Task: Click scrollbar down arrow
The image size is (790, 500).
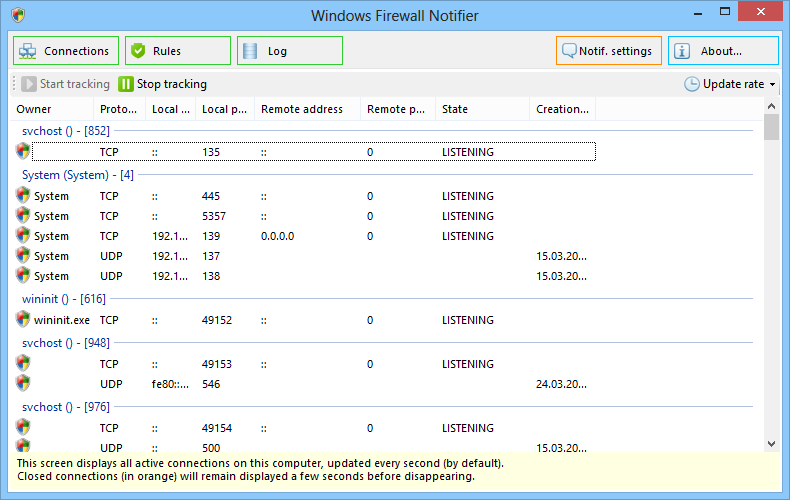Action: coord(771,444)
